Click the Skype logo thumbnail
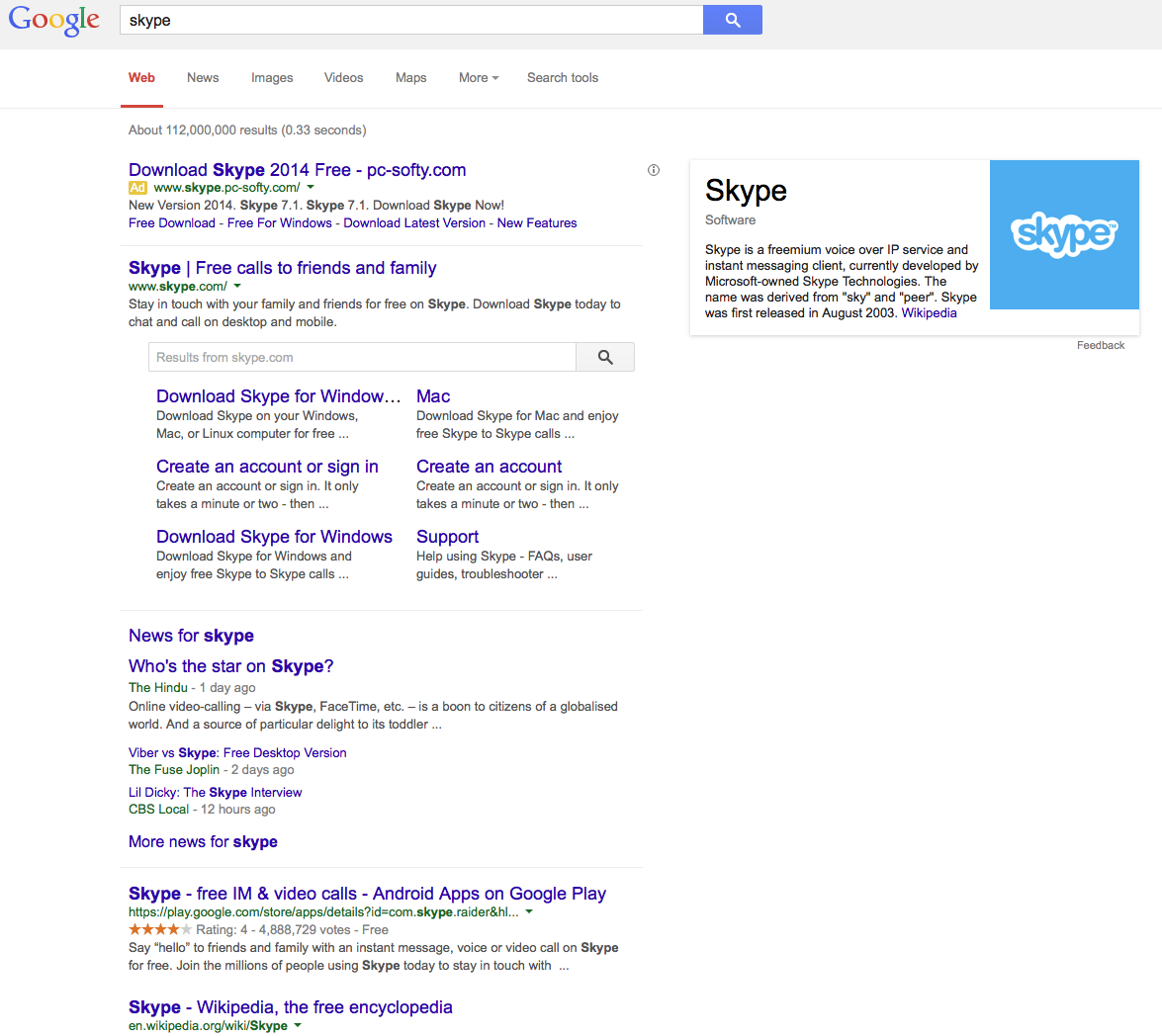The width and height of the screenshot is (1162, 1036). point(1064,234)
